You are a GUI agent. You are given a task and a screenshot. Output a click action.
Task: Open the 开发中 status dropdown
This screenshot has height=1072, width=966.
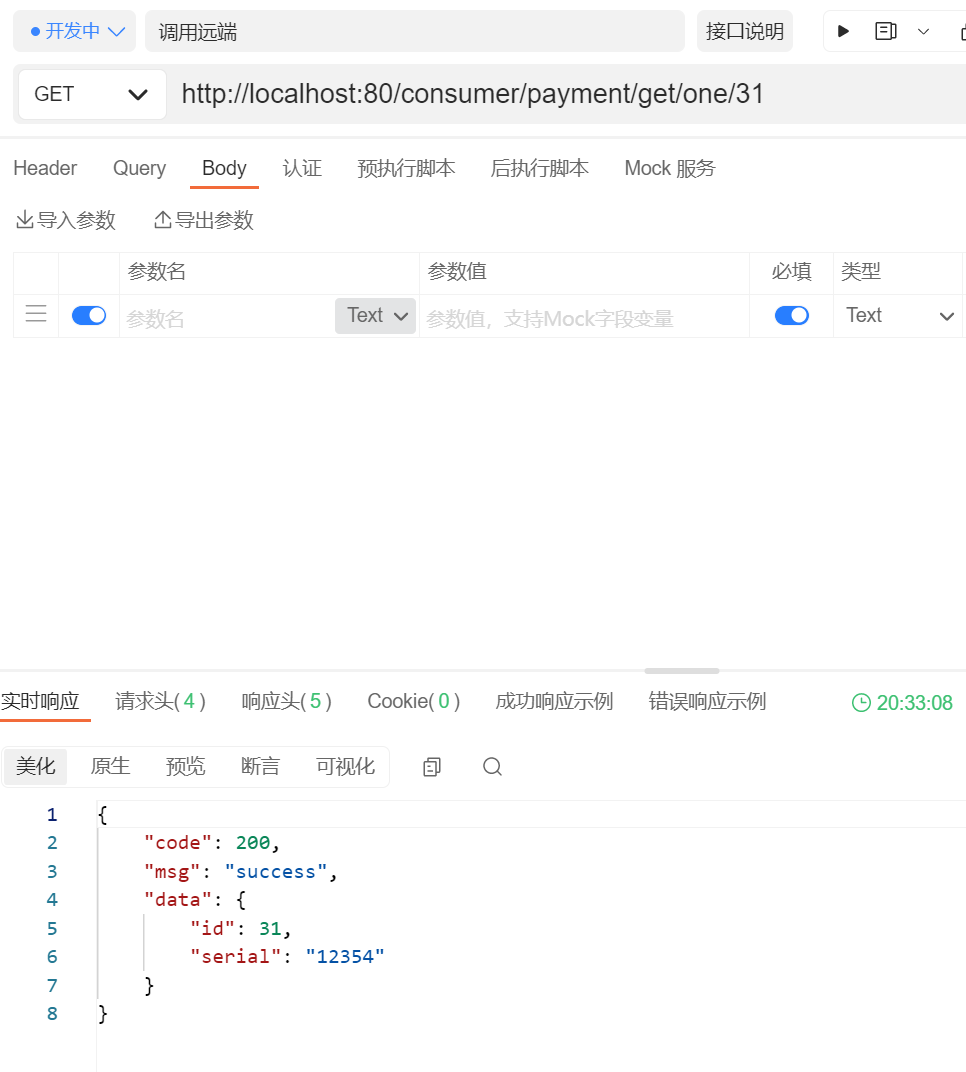[x=75, y=31]
